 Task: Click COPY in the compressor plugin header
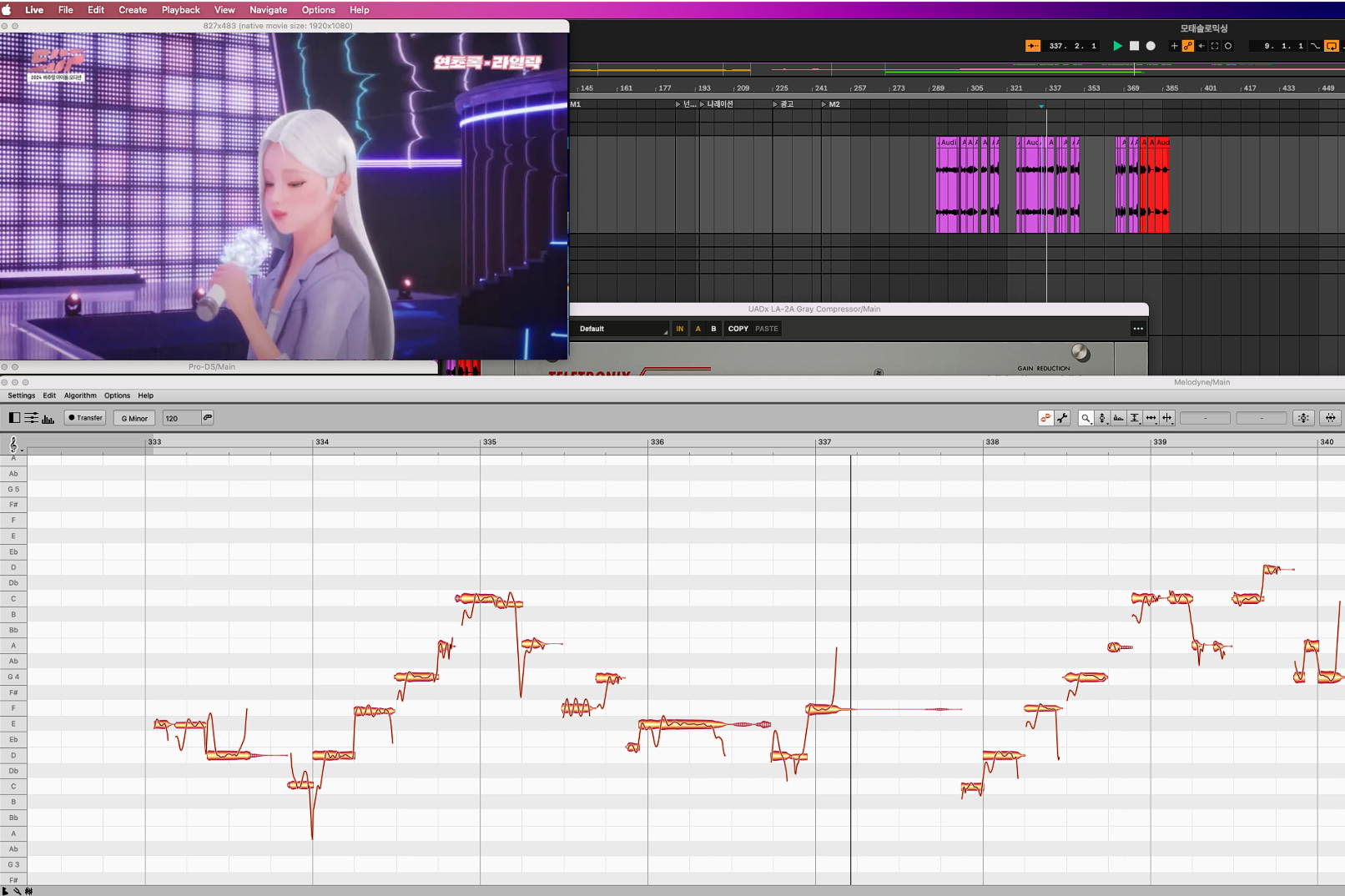click(738, 329)
